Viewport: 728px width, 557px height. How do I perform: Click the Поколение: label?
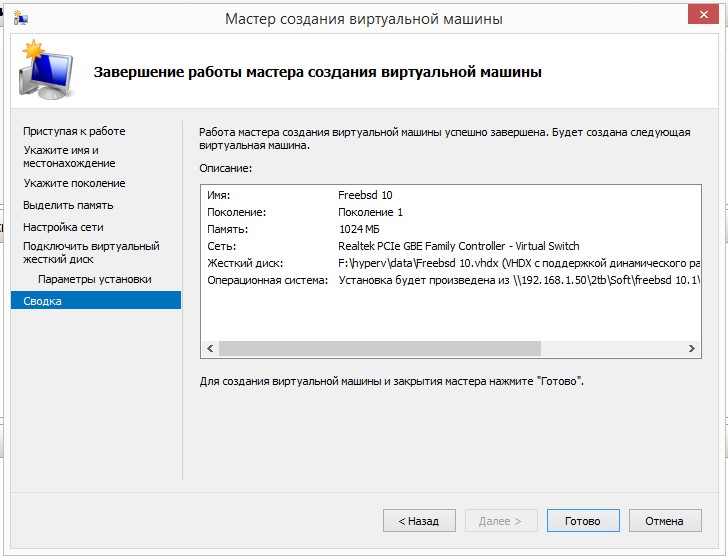point(237,212)
